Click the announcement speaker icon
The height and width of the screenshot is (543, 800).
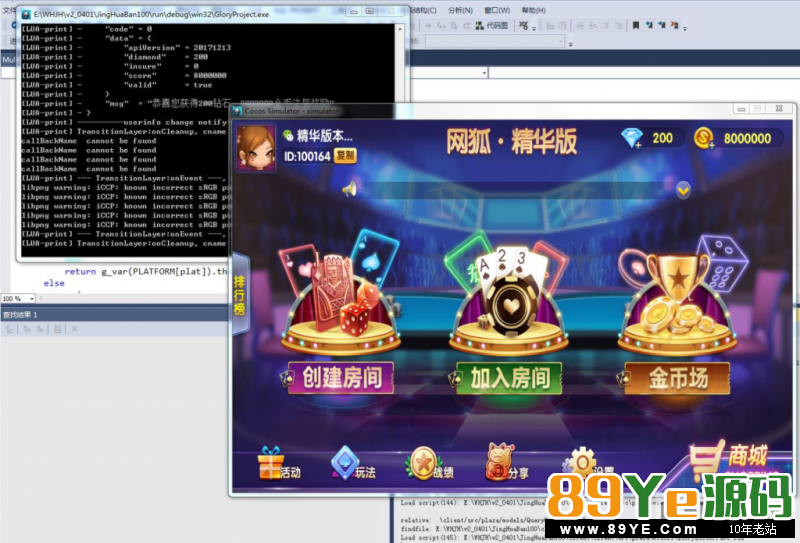[350, 190]
